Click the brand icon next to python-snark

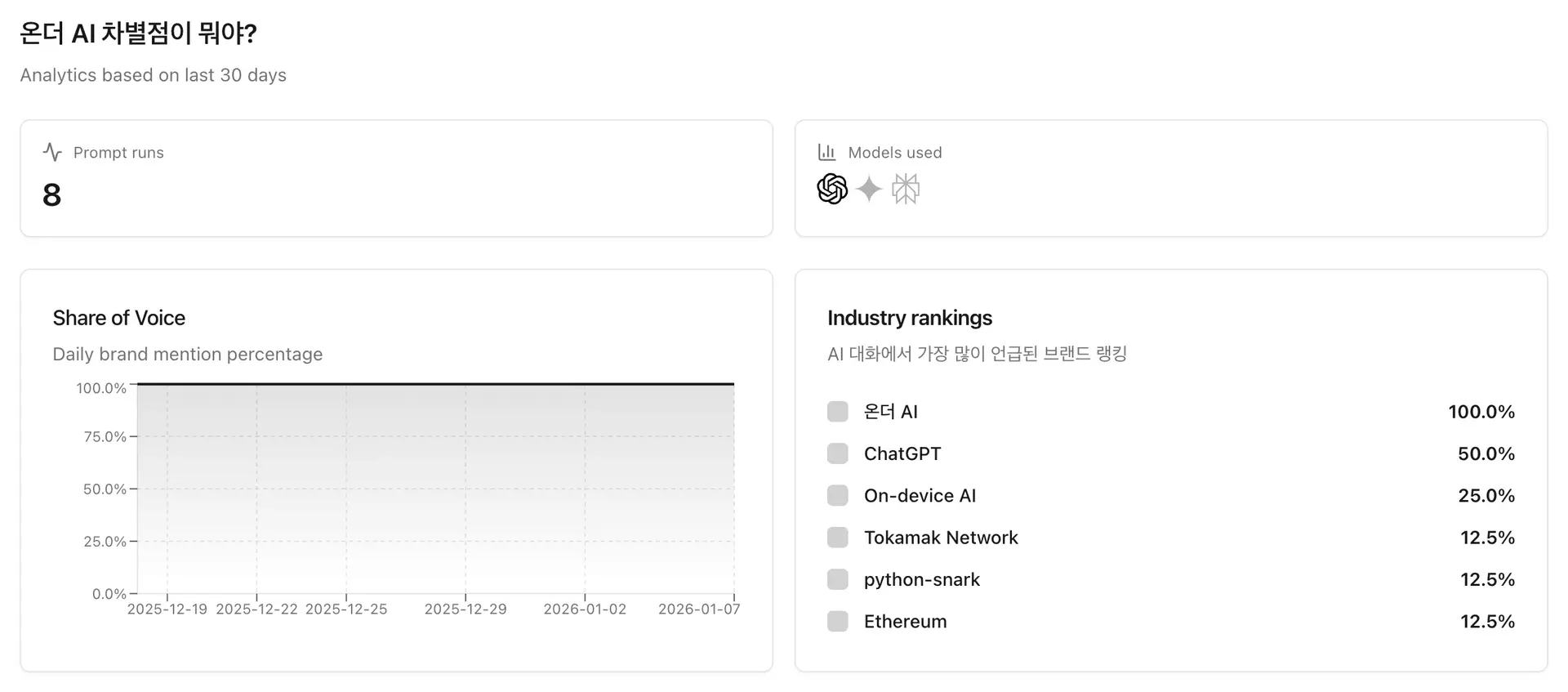pos(838,579)
